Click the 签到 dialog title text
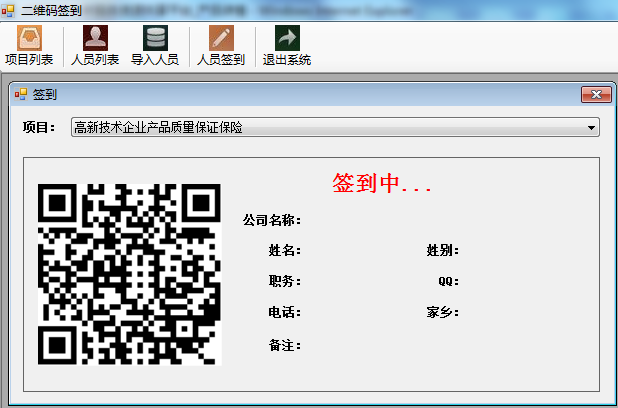The height and width of the screenshot is (408, 618). (x=45, y=95)
